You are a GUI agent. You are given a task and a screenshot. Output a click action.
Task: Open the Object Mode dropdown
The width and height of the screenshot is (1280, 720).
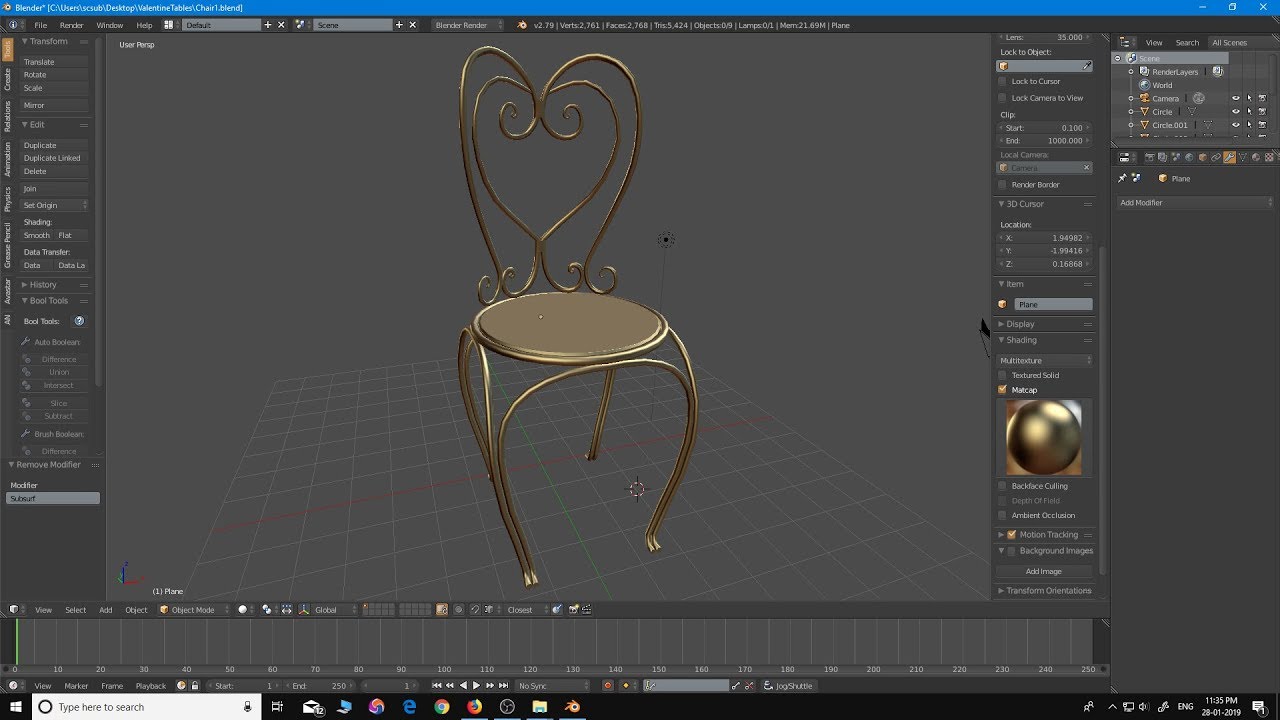[194, 610]
